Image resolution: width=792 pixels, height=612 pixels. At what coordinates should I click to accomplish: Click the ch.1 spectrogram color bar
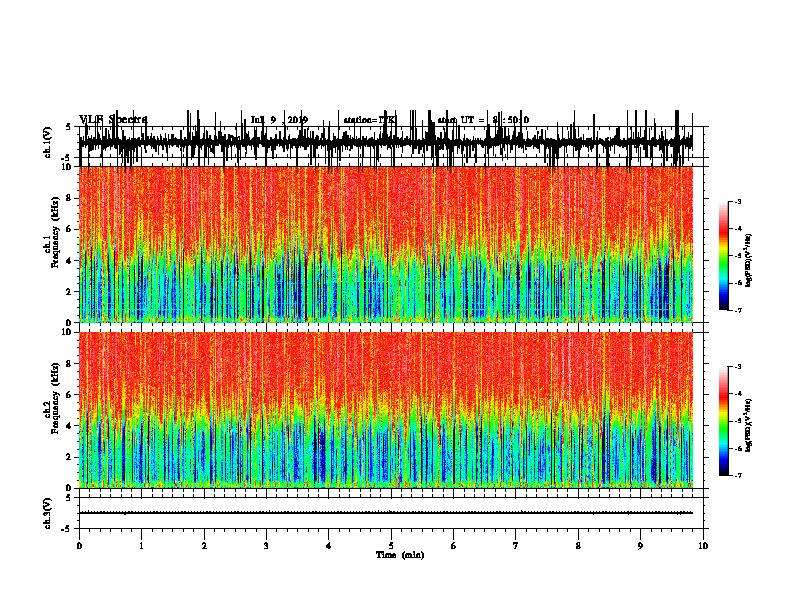(x=723, y=256)
